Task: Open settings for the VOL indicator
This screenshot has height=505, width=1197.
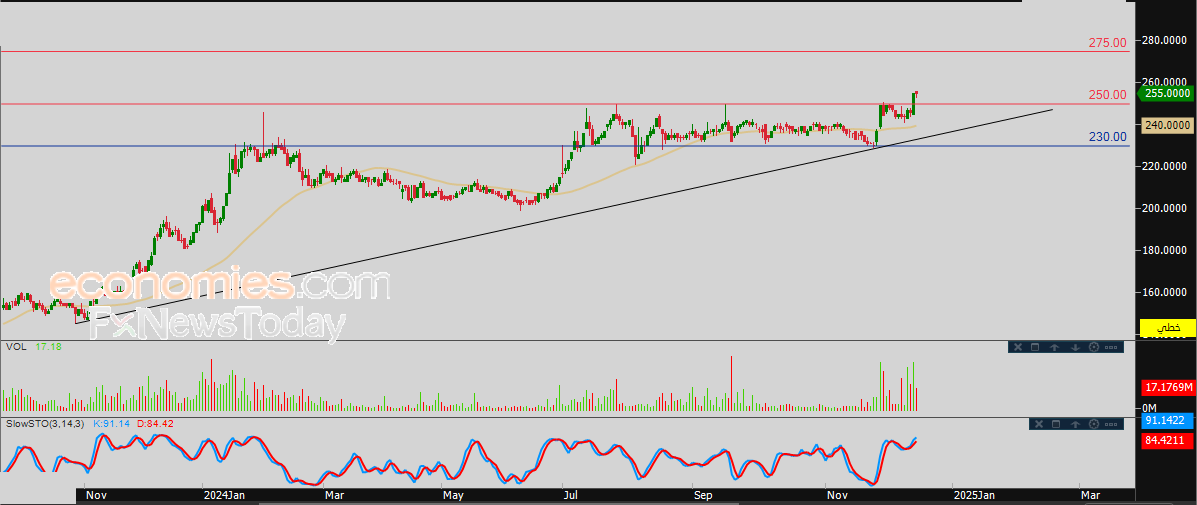Action: [x=1093, y=347]
